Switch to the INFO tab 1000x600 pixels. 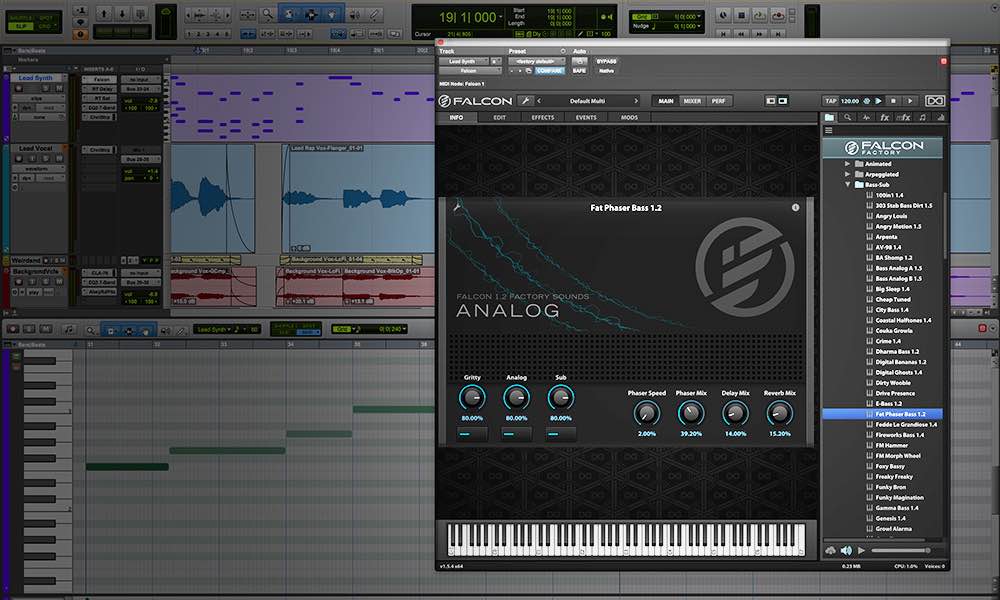tap(457, 117)
